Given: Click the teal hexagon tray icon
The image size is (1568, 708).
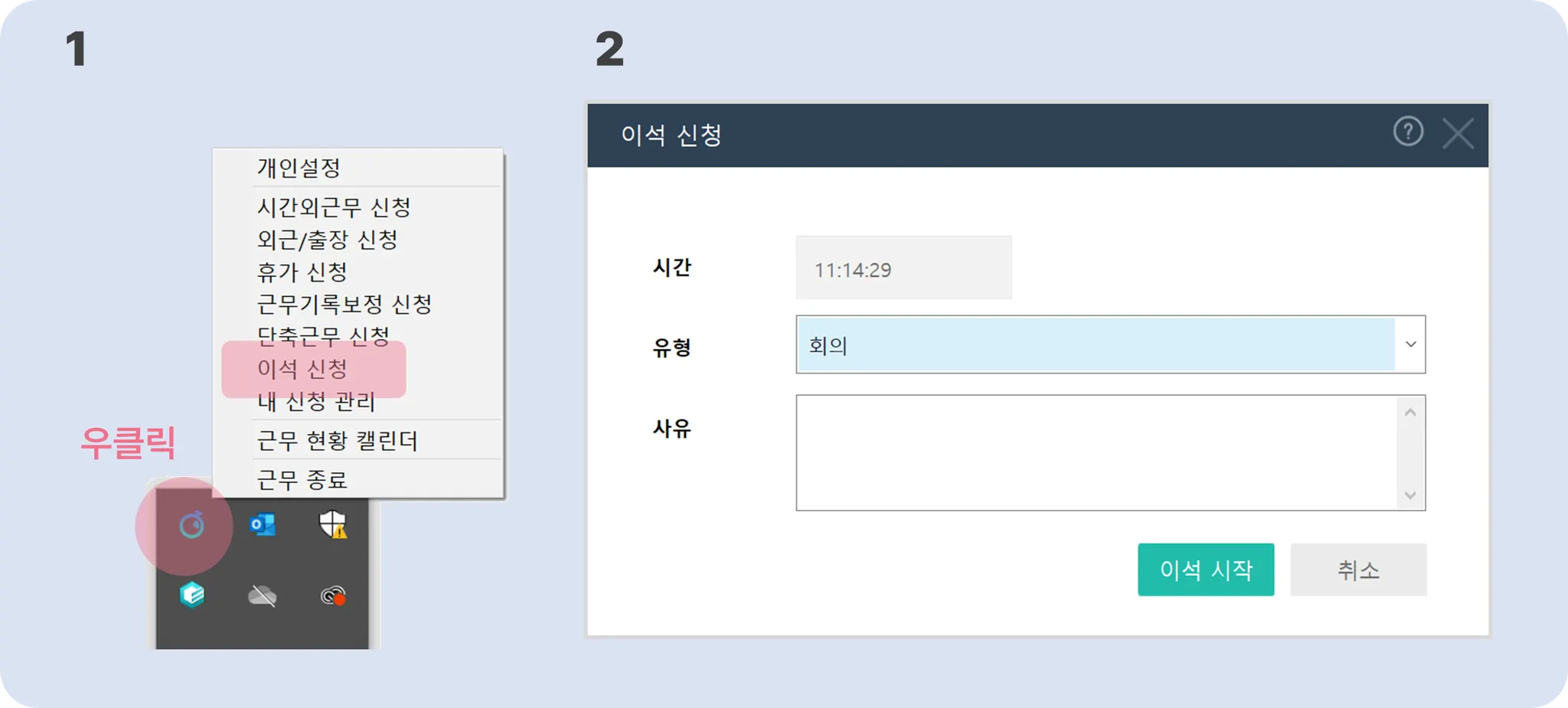Looking at the screenshot, I should (x=191, y=595).
